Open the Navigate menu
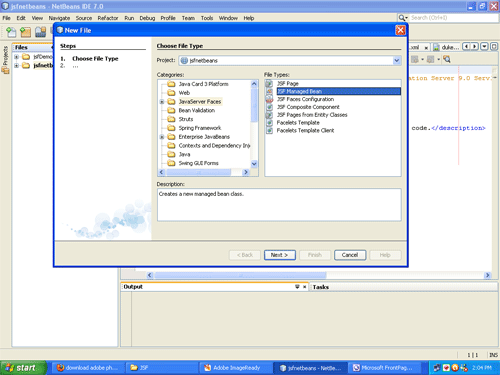Image resolution: width=500 pixels, height=375 pixels. (x=59, y=18)
